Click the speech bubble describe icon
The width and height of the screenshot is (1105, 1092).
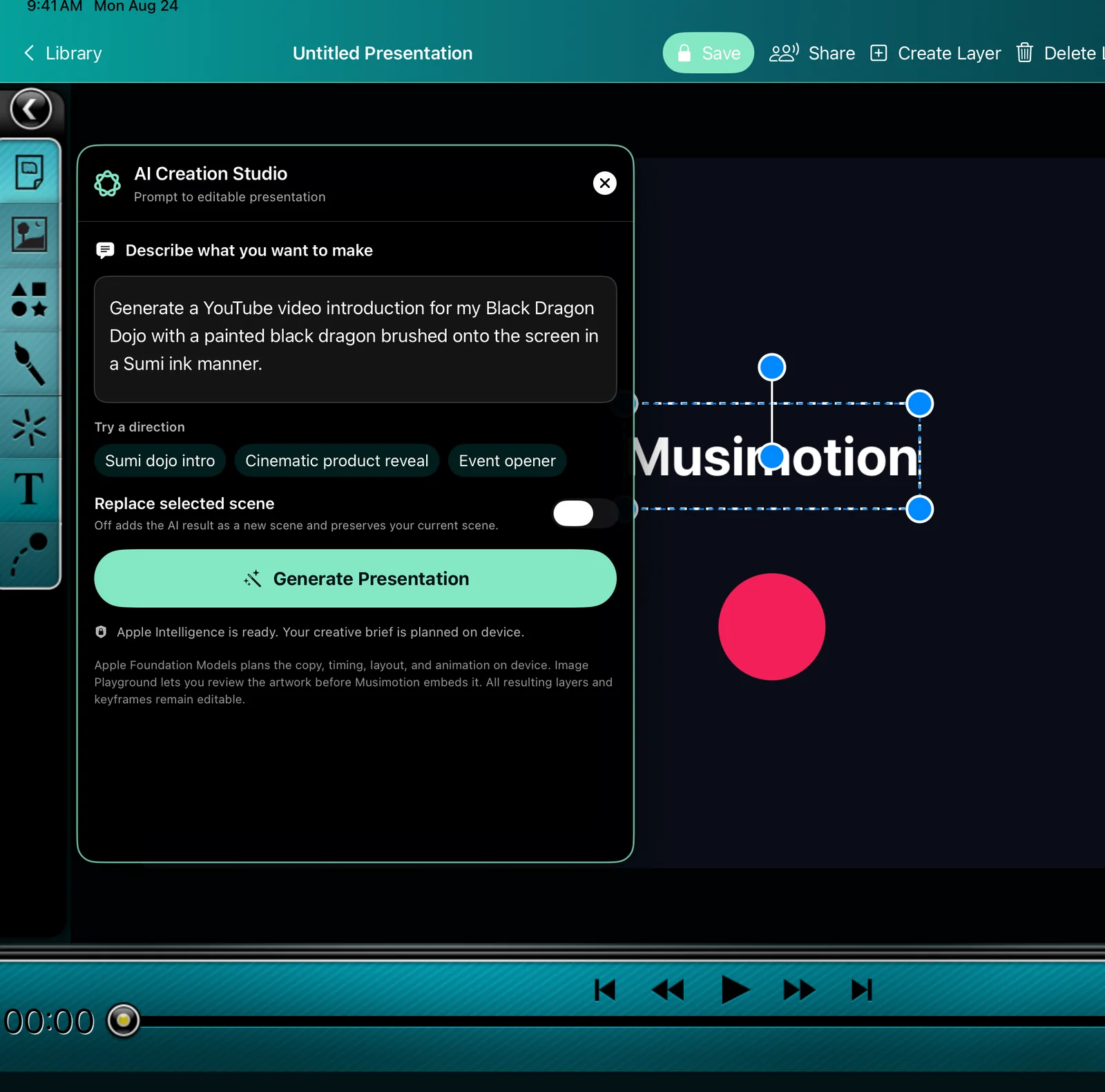(x=105, y=250)
